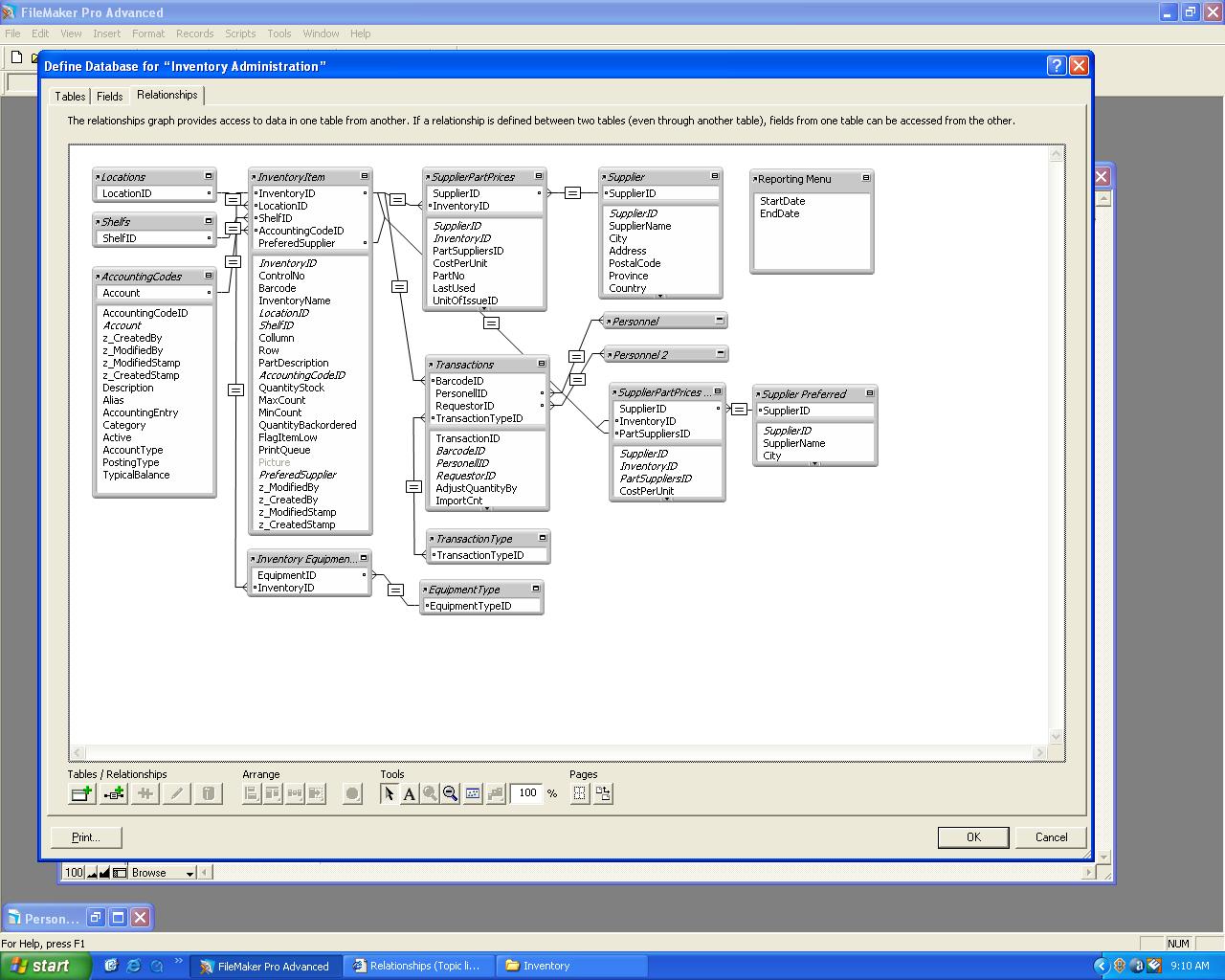
Task: Open the InventoryItem–SupplierPartPrices relationship equals box
Action: pyautogui.click(x=397, y=199)
